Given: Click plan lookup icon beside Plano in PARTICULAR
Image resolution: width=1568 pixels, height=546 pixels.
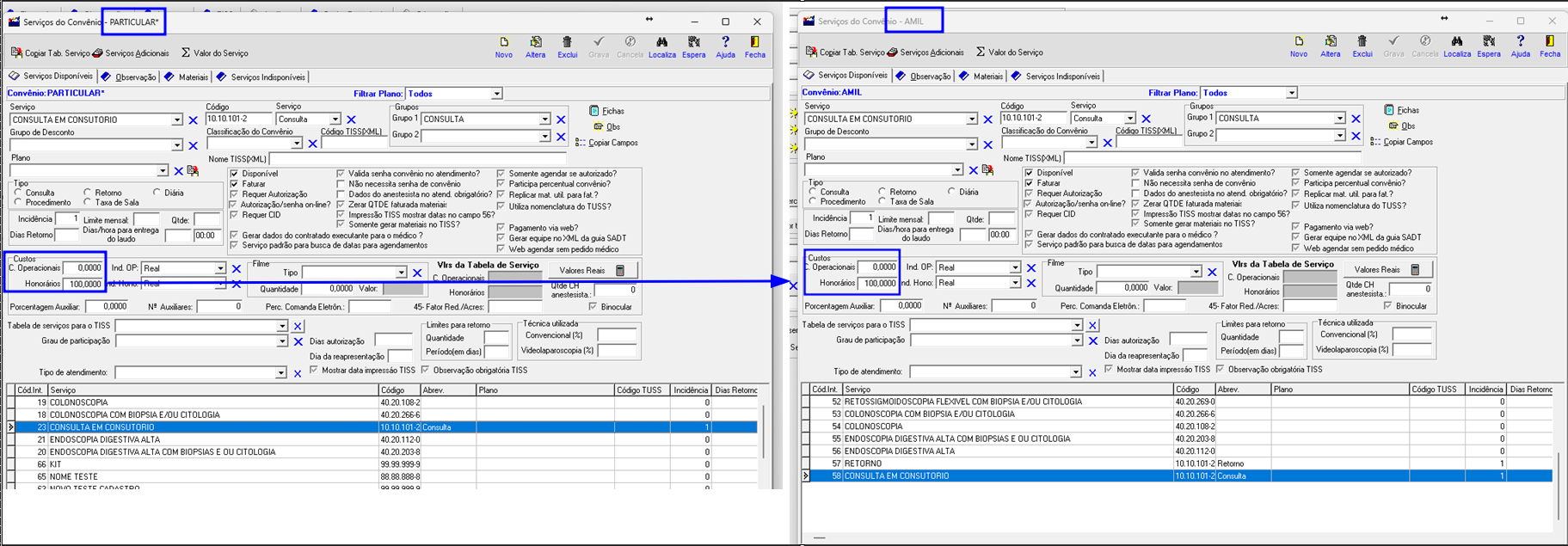Looking at the screenshot, I should click(193, 171).
